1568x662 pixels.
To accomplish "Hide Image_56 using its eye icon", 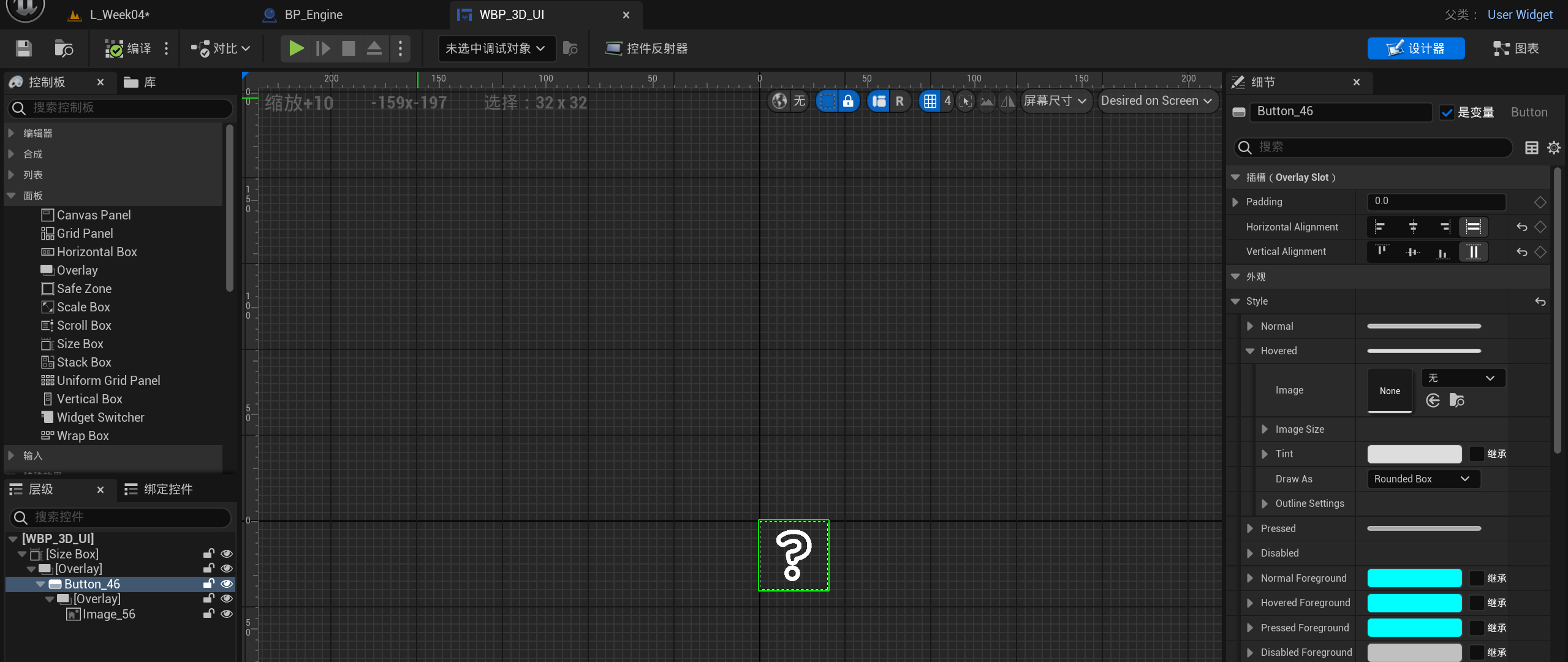I will 227,614.
